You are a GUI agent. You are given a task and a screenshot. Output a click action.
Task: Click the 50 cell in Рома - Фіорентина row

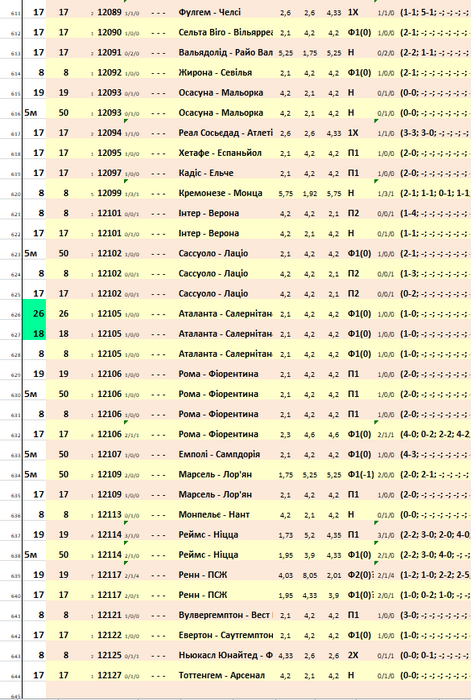point(64,394)
